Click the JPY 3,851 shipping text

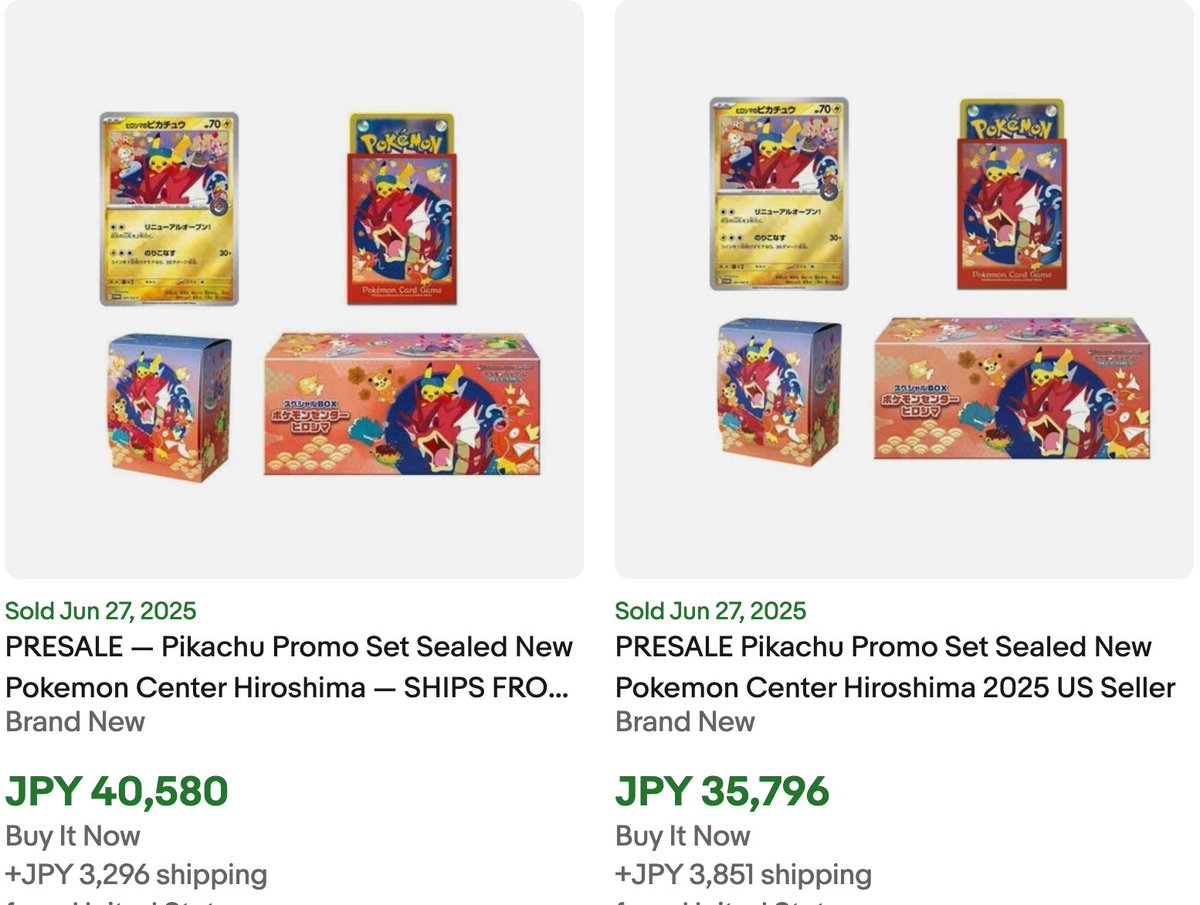point(748,874)
